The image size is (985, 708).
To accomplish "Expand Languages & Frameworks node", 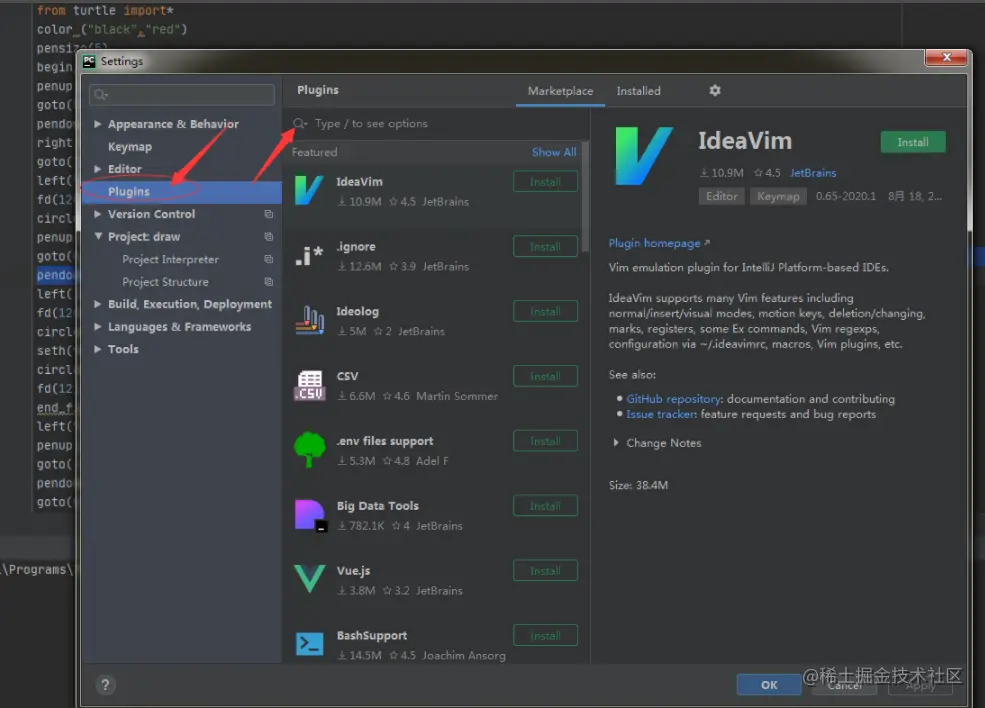I will pos(98,327).
